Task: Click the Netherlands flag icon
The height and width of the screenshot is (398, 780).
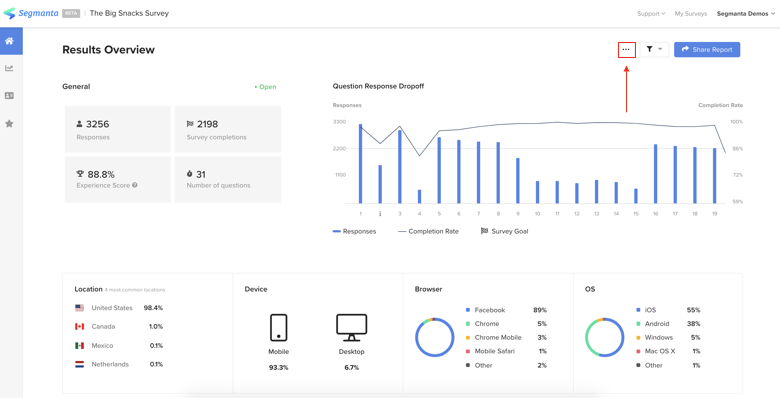Action: click(x=80, y=364)
